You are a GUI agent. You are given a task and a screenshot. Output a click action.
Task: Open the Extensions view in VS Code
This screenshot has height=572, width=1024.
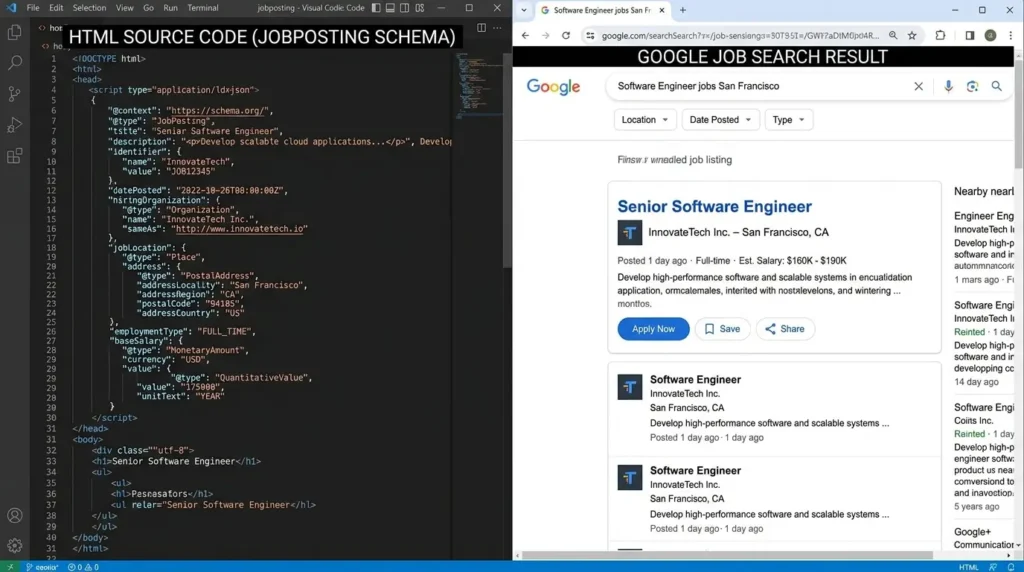click(15, 156)
